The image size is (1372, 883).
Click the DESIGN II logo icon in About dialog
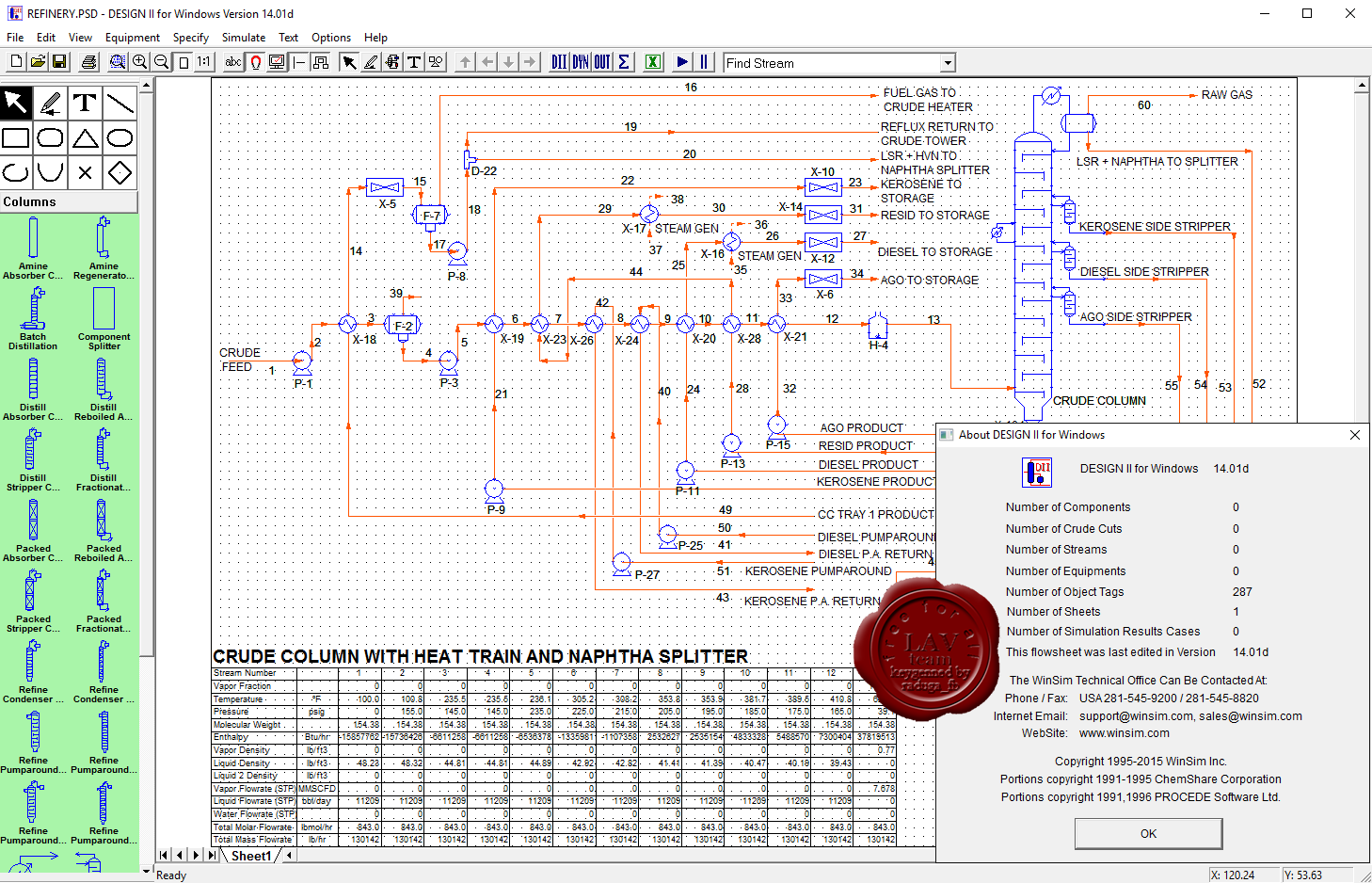1036,472
